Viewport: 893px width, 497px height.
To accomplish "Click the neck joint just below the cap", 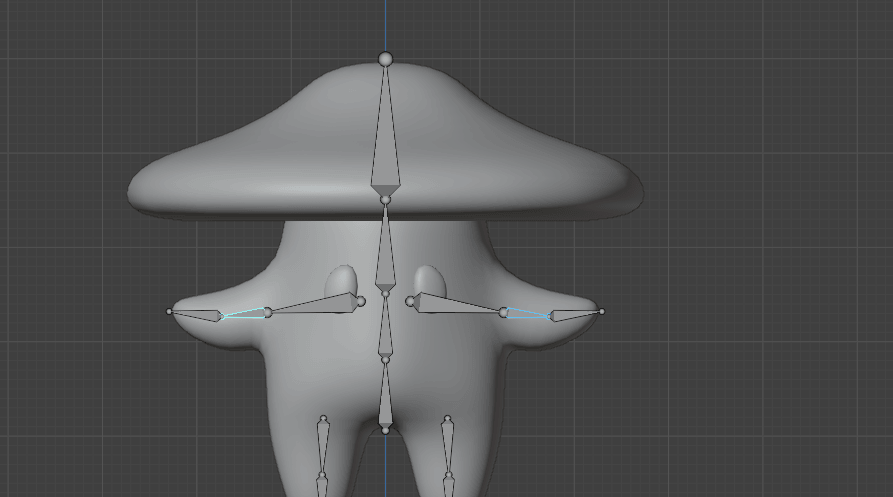I will 385,201.
